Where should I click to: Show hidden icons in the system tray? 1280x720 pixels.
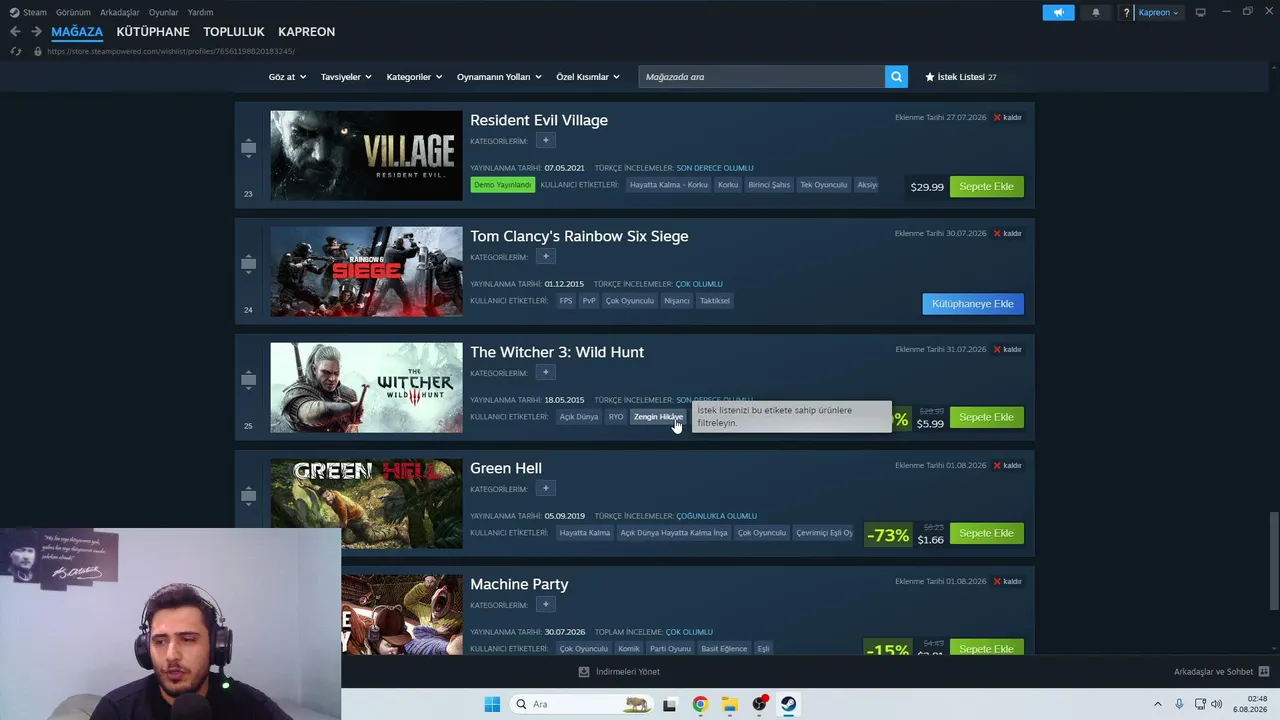(x=1158, y=704)
